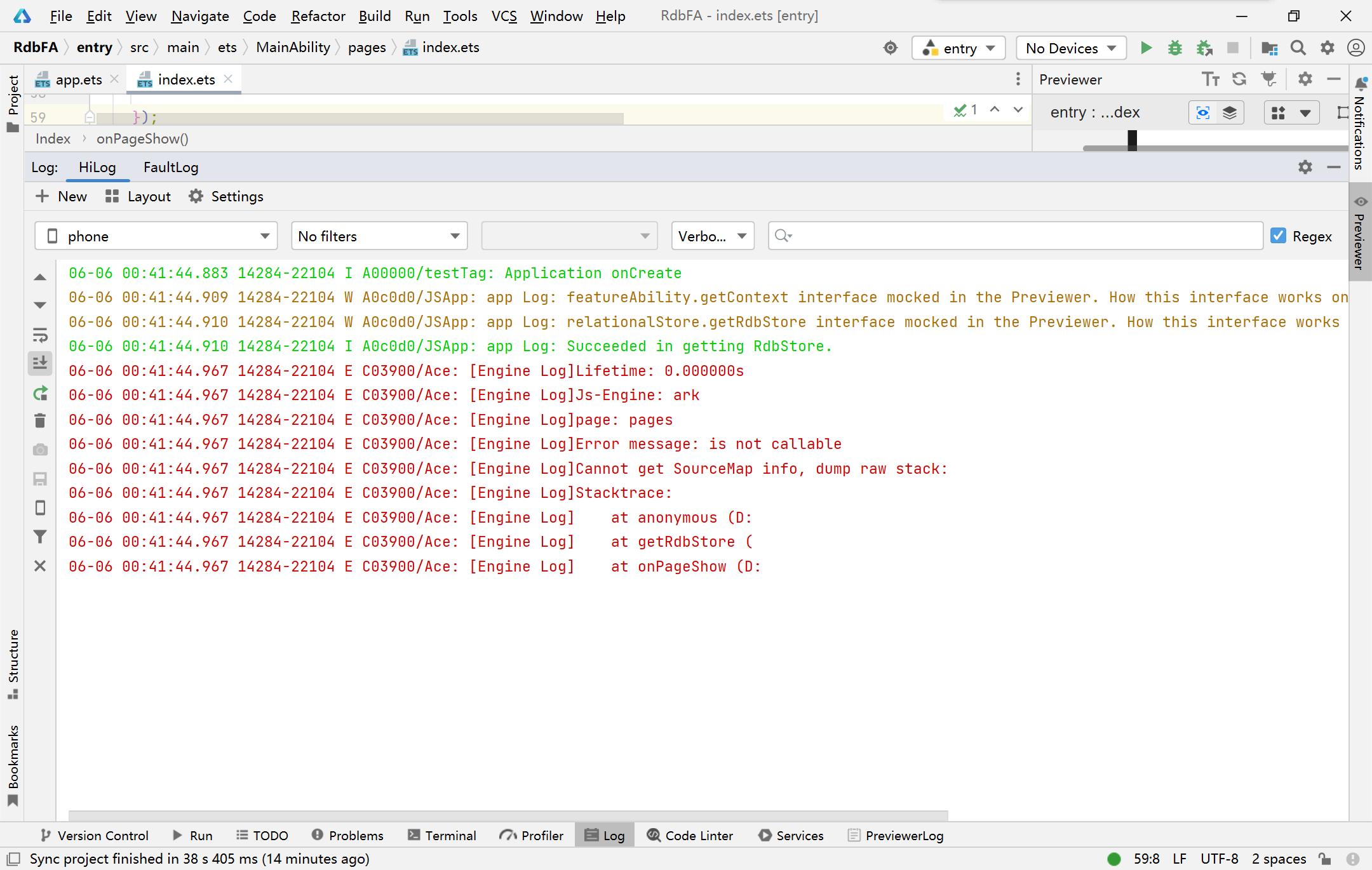Expand the No filters dropdown

click(379, 236)
